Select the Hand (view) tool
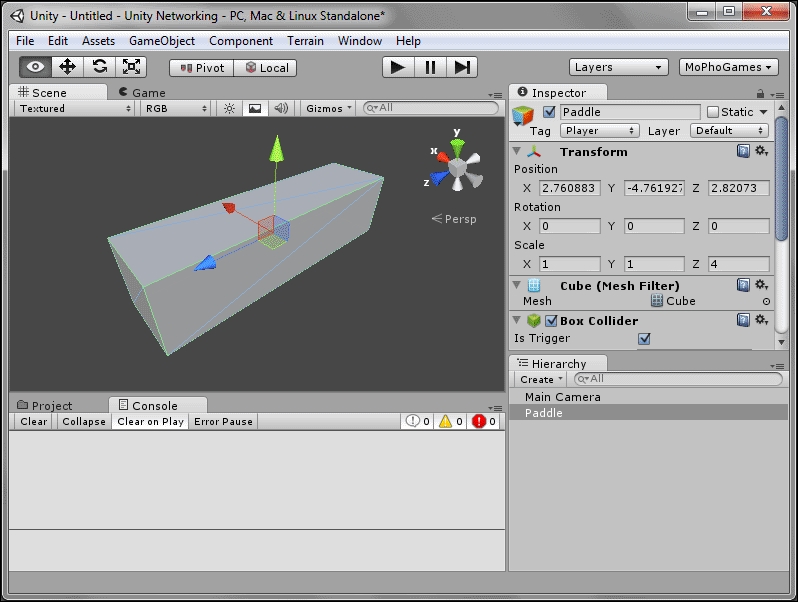798x602 pixels. [x=36, y=67]
